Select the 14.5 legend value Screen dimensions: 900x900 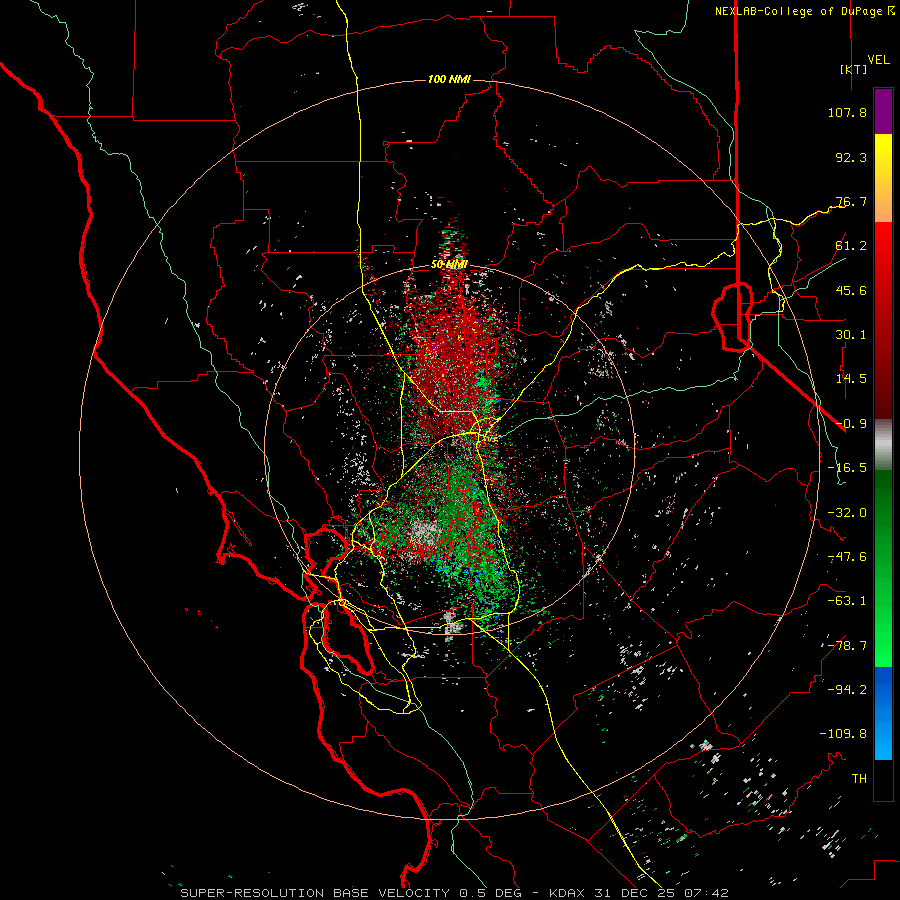(x=851, y=379)
